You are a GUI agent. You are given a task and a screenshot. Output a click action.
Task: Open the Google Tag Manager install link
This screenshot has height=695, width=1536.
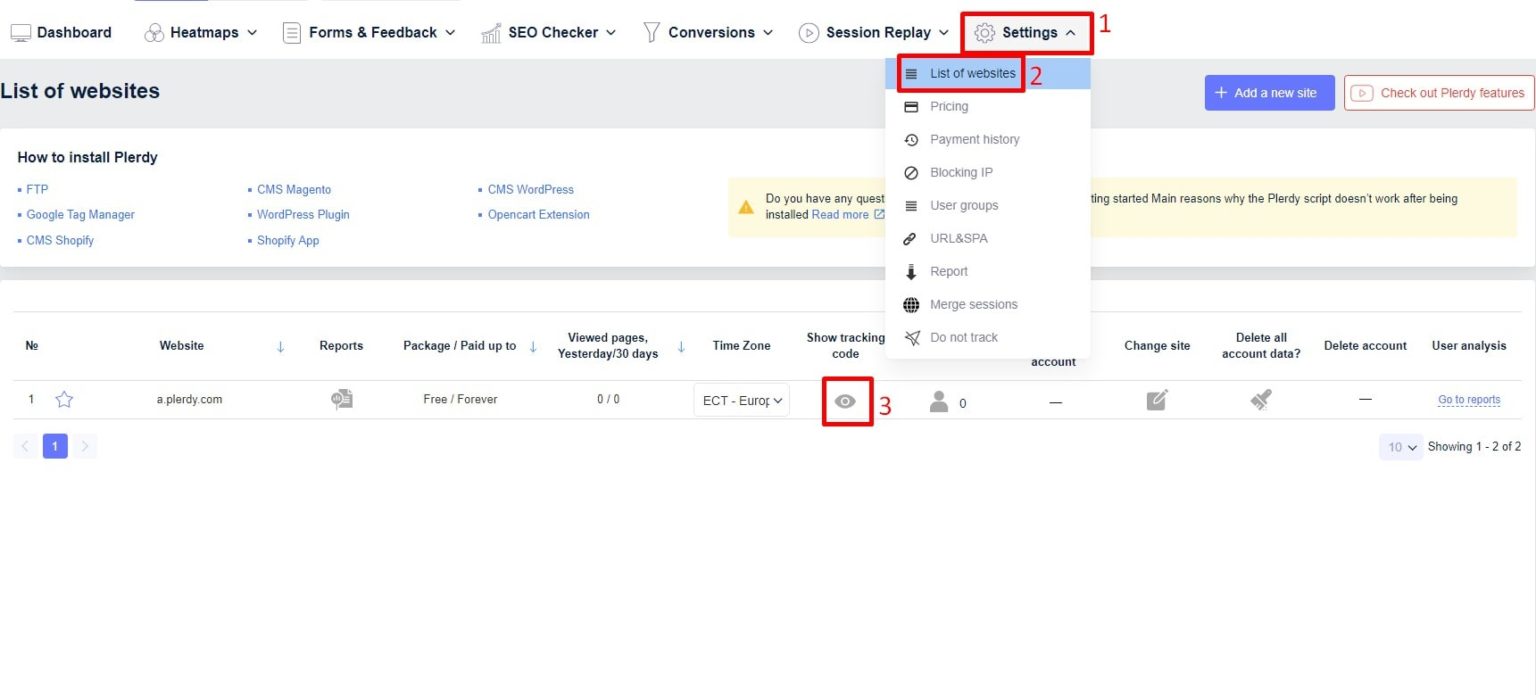(x=82, y=214)
